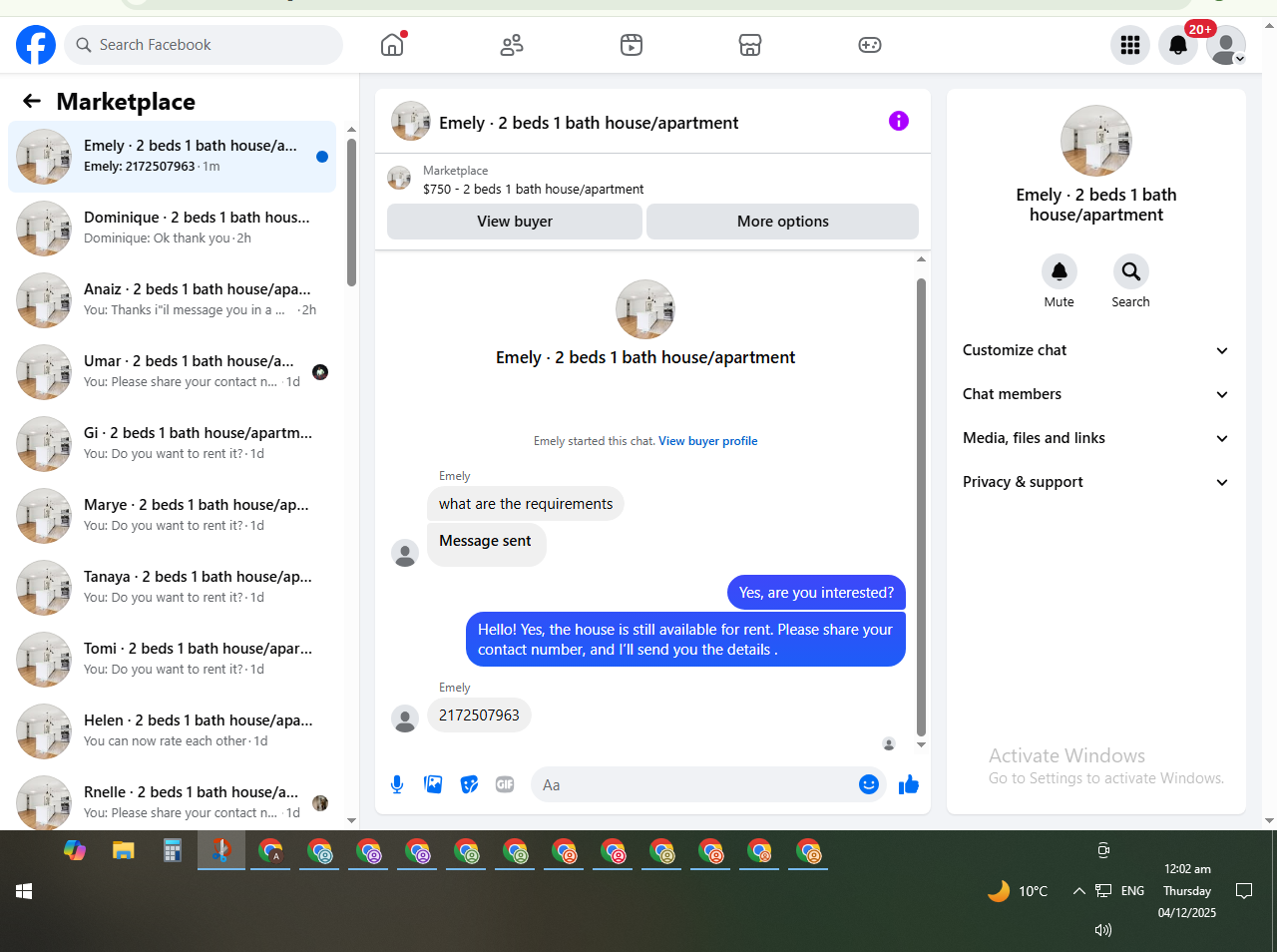Click the conversation list scrollbar
Viewport: 1277px width, 952px height.
point(351,212)
